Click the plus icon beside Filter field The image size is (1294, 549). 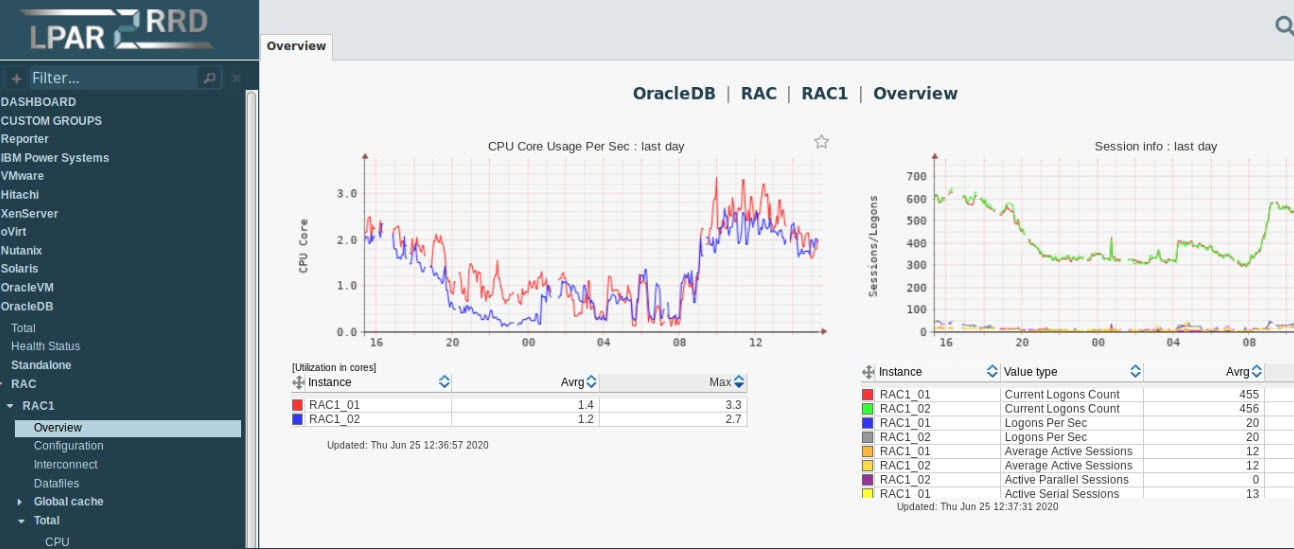pyautogui.click(x=16, y=78)
